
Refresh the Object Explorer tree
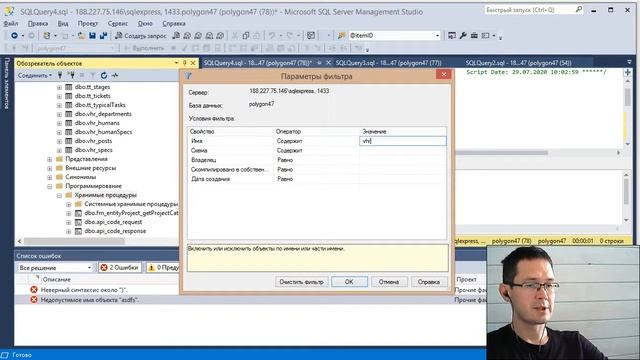coord(104,75)
